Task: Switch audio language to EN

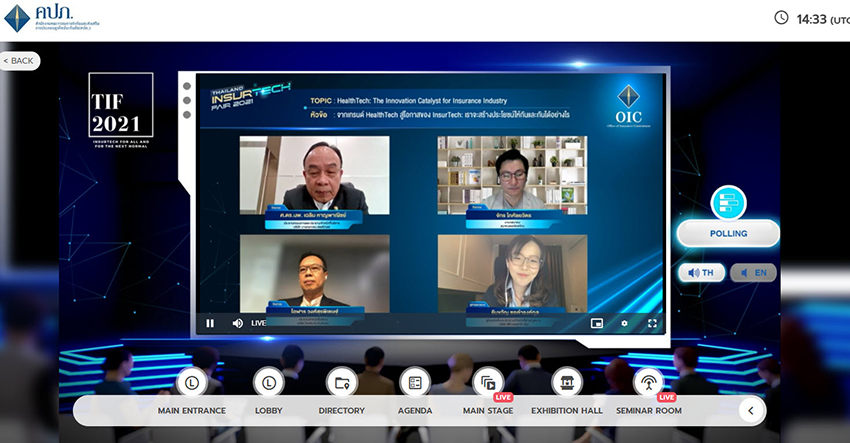Action: tap(754, 272)
